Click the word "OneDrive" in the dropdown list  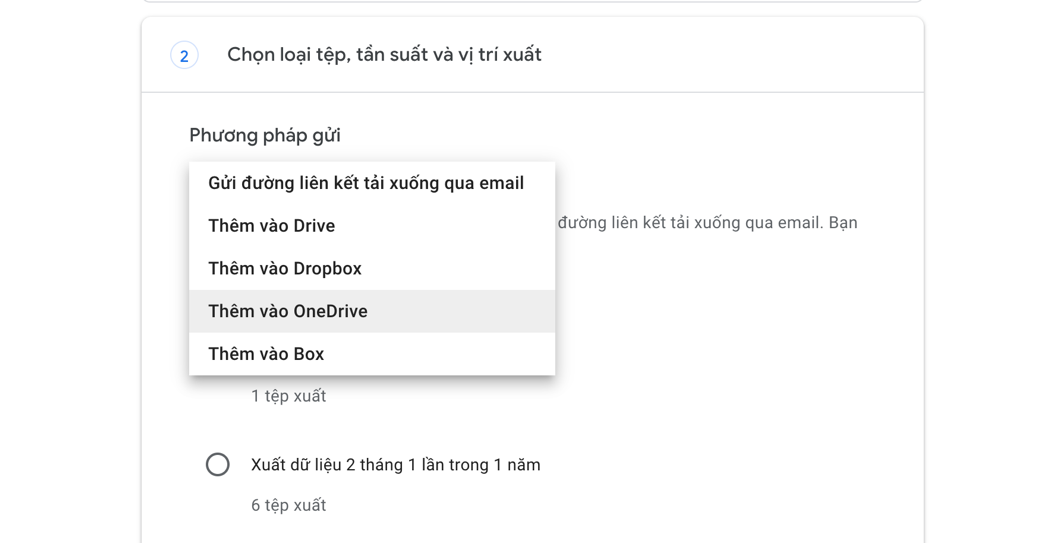coord(330,311)
